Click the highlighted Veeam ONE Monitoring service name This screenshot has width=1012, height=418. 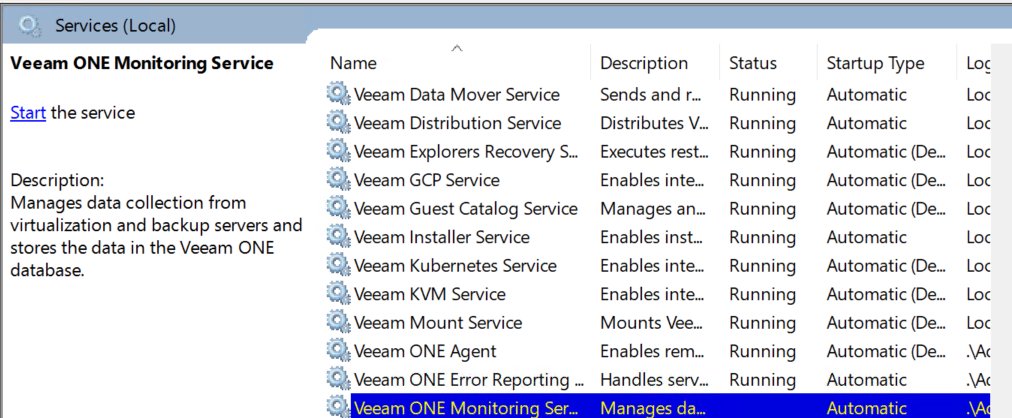click(465, 408)
